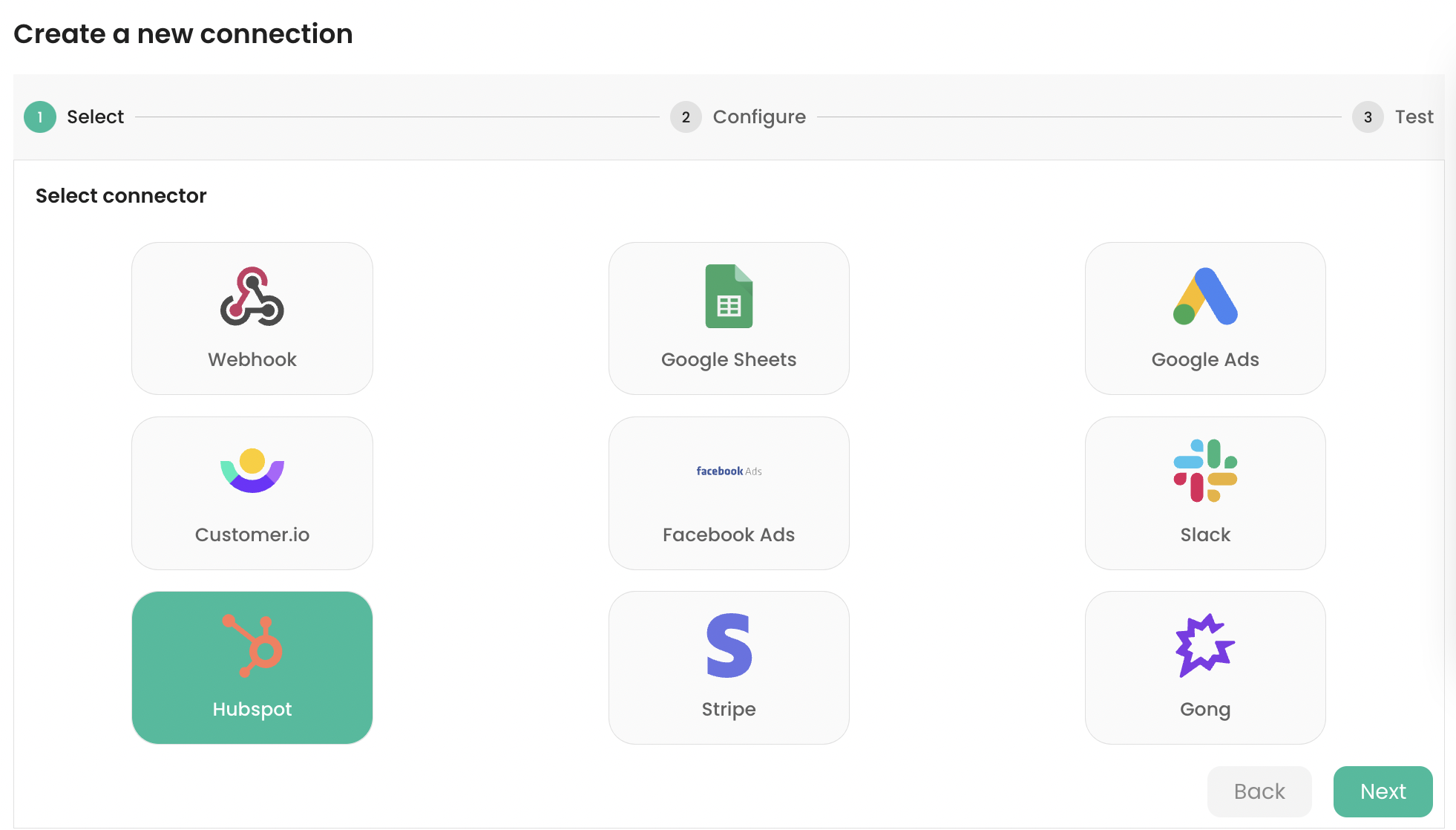Select the Stripe connector

(729, 667)
